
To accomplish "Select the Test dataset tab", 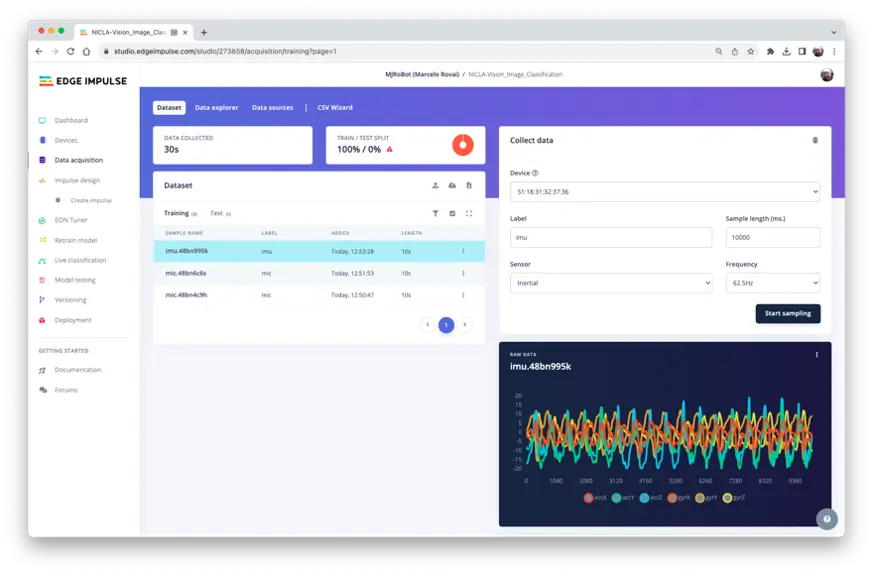I will (x=216, y=213).
